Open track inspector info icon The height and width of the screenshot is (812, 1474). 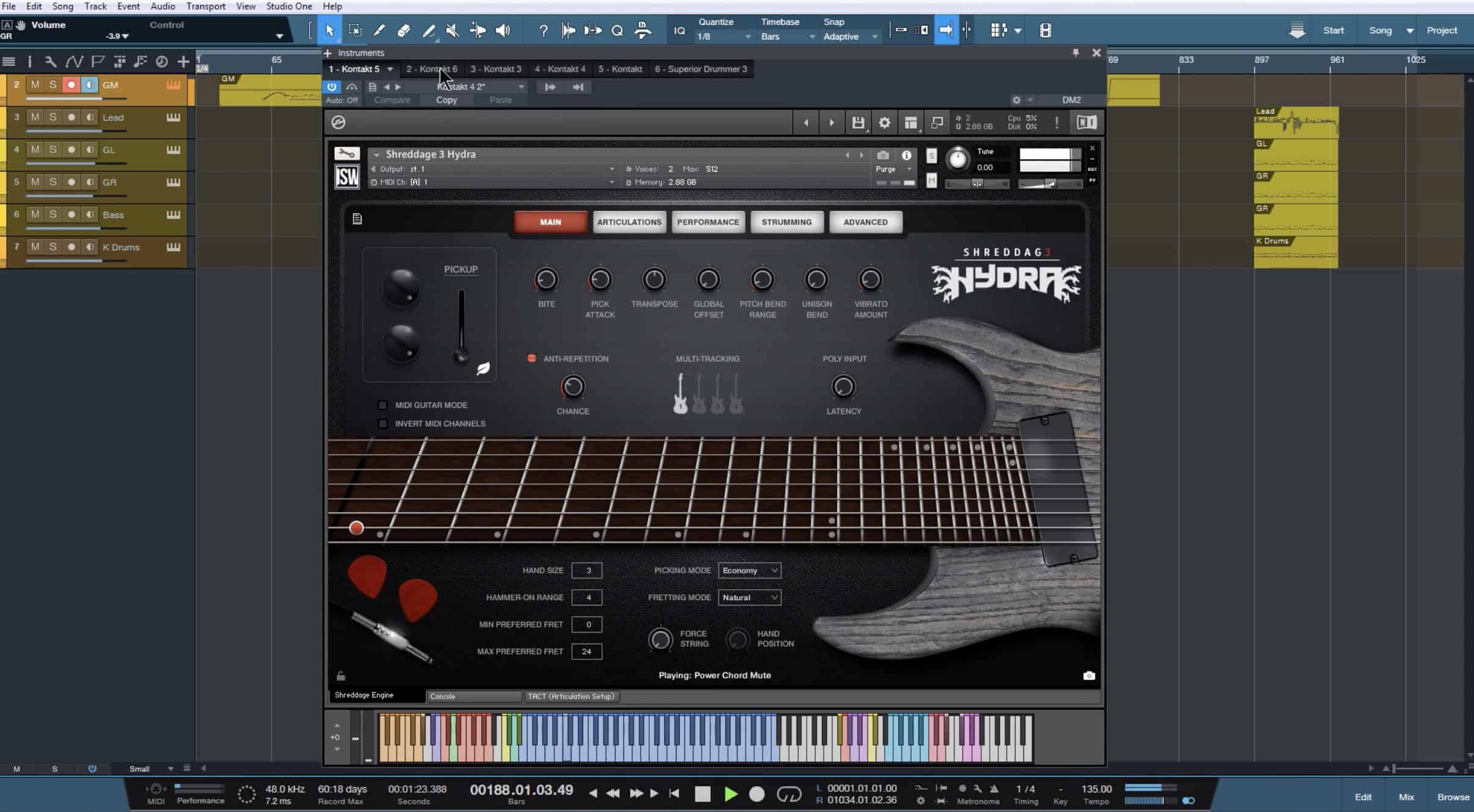29,61
